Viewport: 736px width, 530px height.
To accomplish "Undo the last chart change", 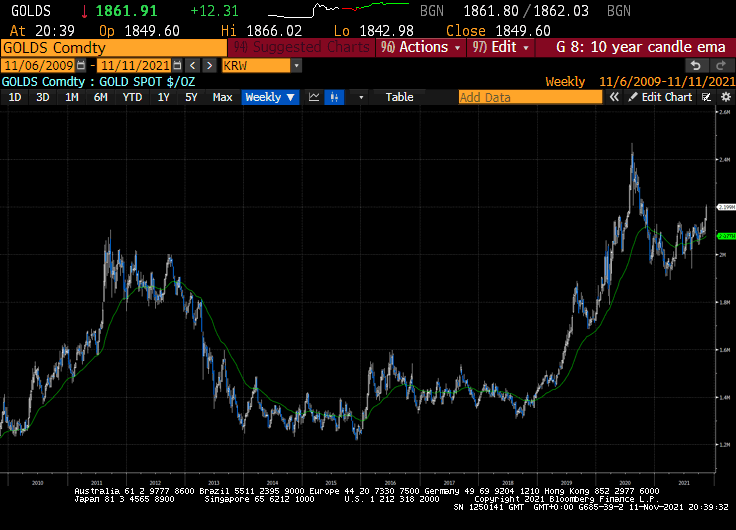I will click(x=696, y=66).
